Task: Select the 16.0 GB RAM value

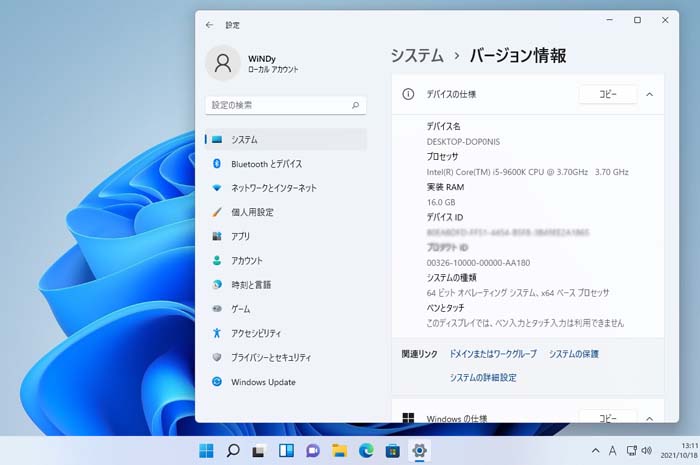Action: [x=441, y=202]
